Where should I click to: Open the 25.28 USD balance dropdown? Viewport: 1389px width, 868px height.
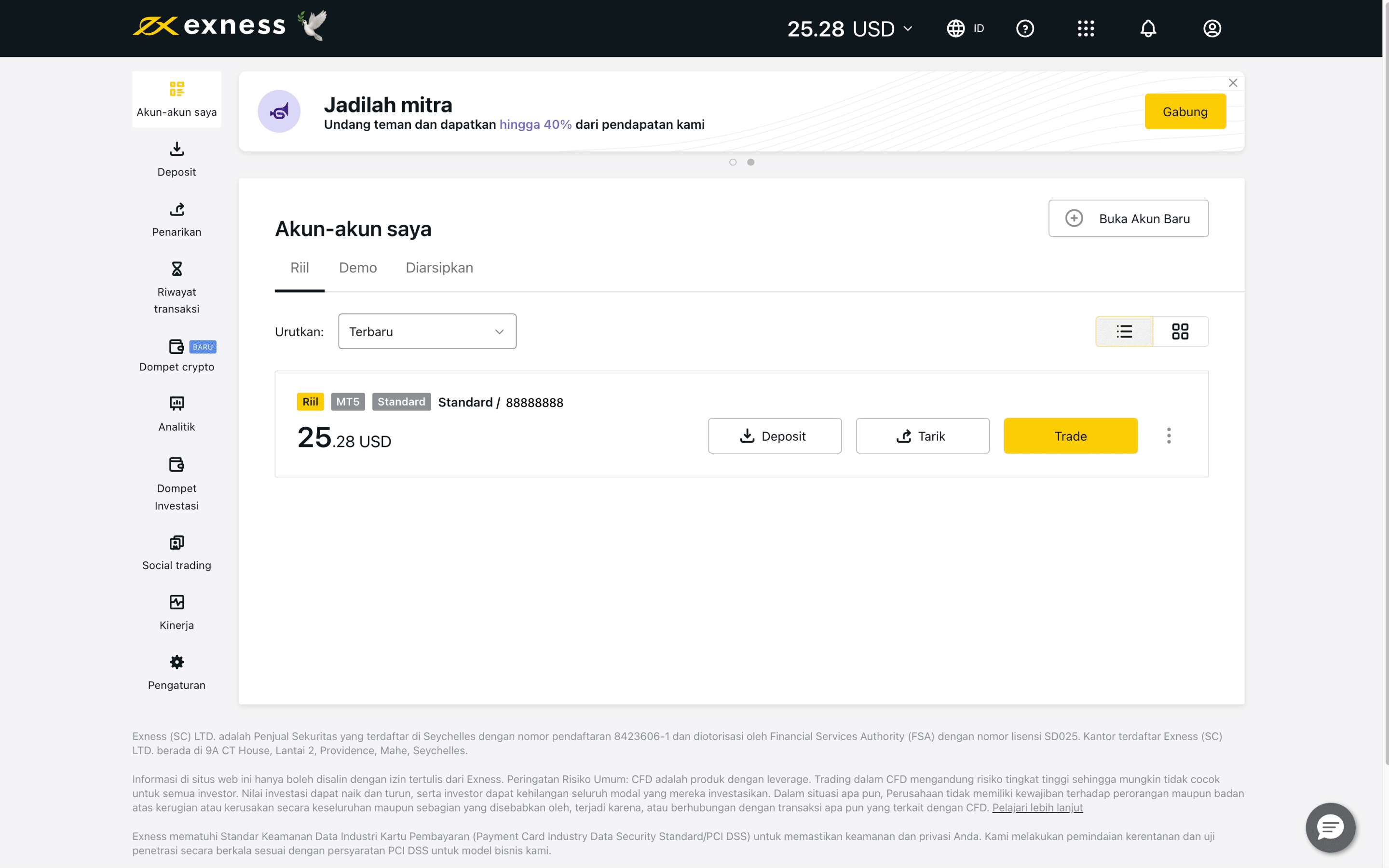[849, 29]
